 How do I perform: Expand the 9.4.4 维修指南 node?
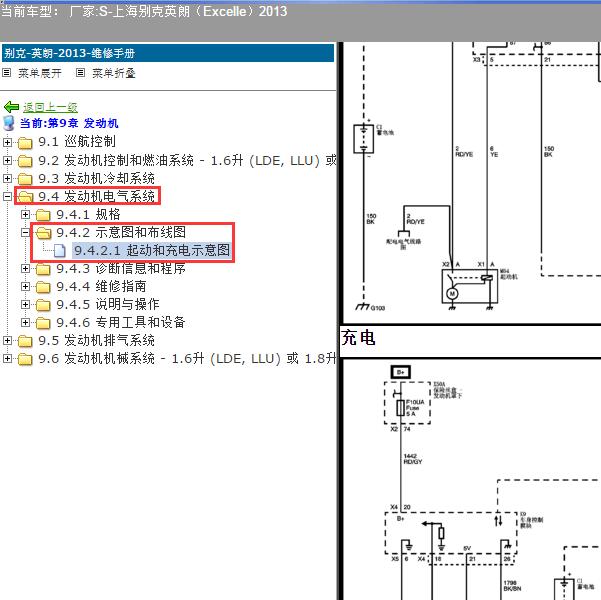pyautogui.click(x=25, y=286)
